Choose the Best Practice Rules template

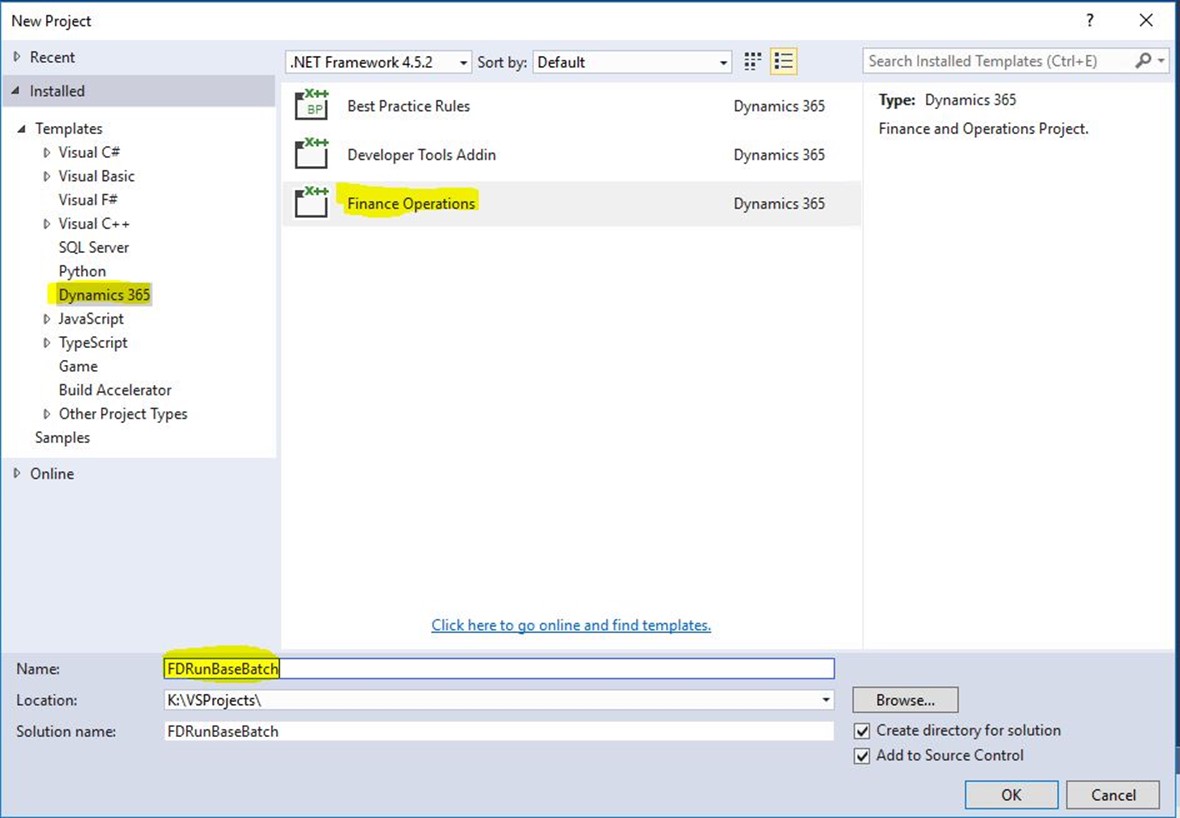(572, 105)
